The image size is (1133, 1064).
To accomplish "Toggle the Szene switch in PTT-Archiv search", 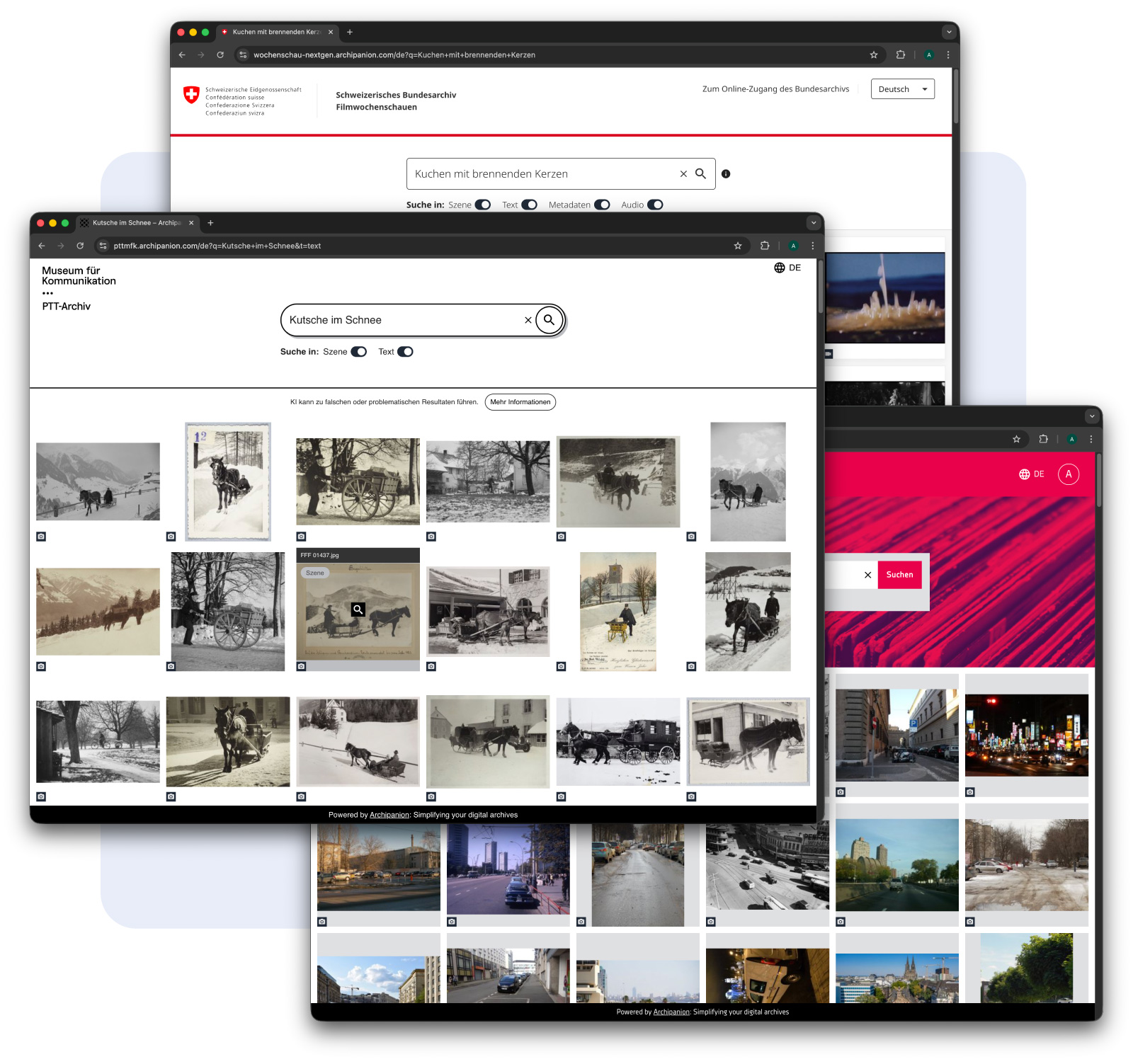I will (x=359, y=352).
